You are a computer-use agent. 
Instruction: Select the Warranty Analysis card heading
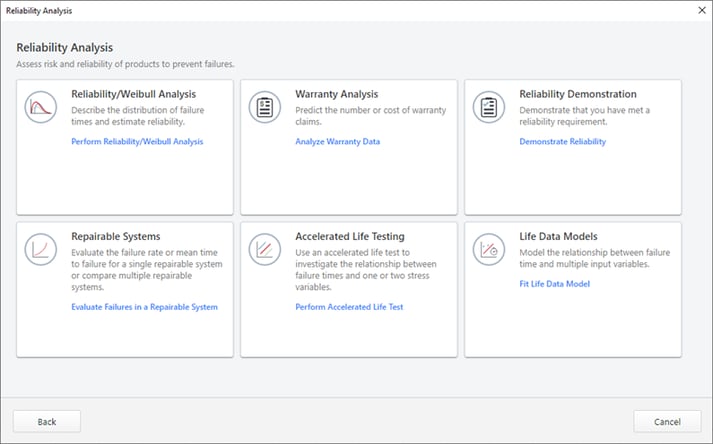[x=337, y=94]
